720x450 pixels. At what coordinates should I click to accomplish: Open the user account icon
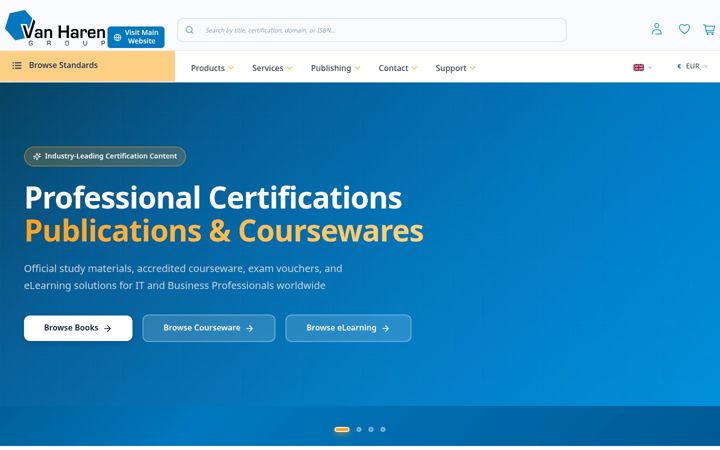tap(657, 29)
